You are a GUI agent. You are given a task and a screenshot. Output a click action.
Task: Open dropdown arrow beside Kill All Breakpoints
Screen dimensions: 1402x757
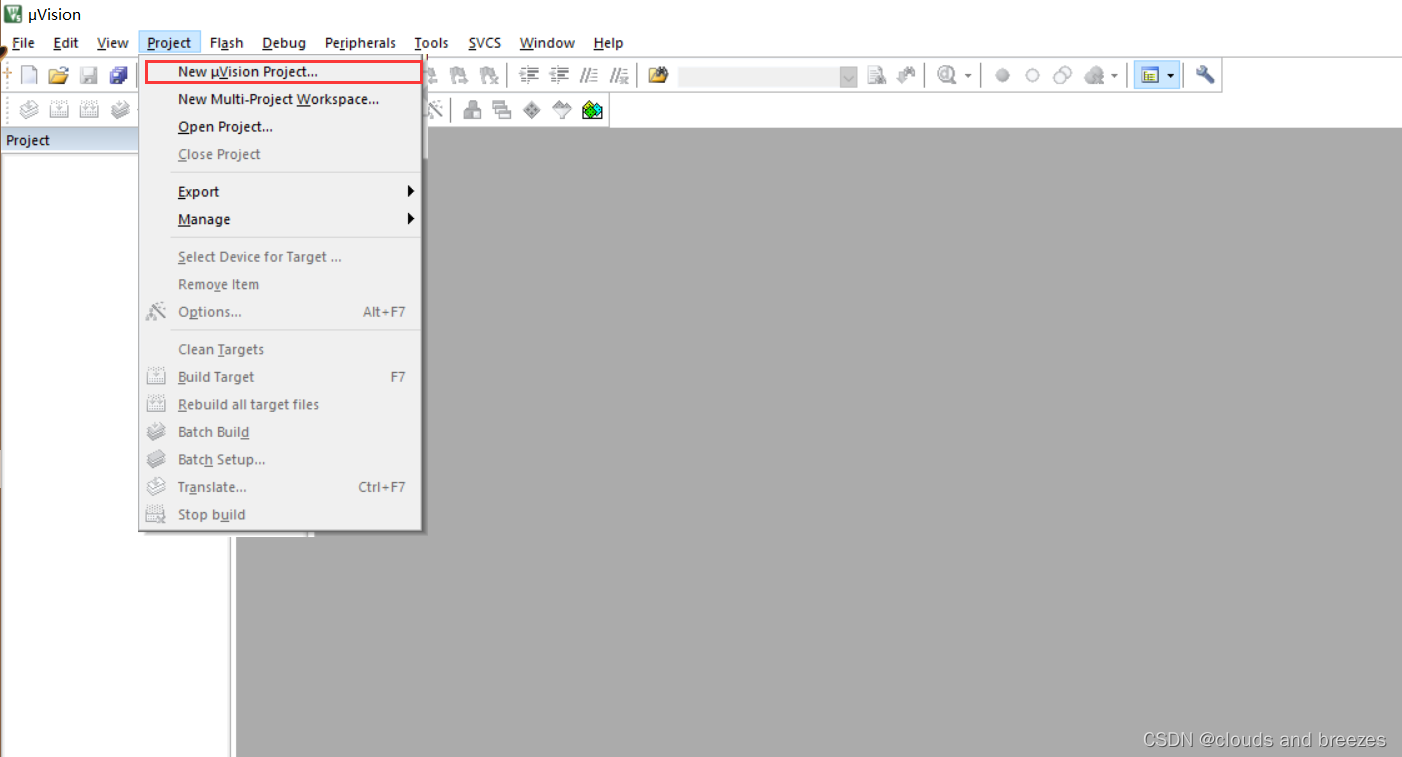(x=1114, y=76)
